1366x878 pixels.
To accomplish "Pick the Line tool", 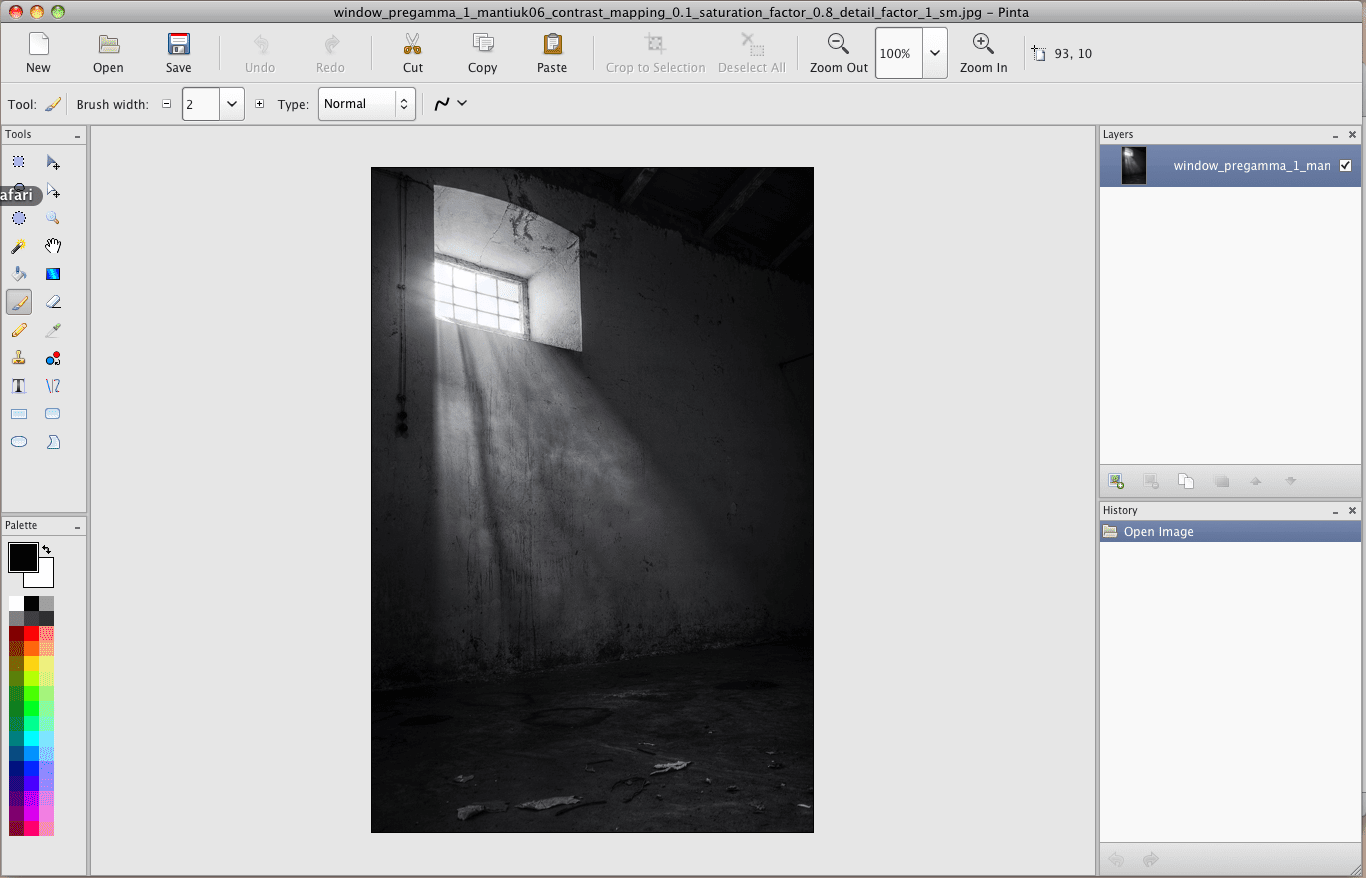I will coord(53,386).
